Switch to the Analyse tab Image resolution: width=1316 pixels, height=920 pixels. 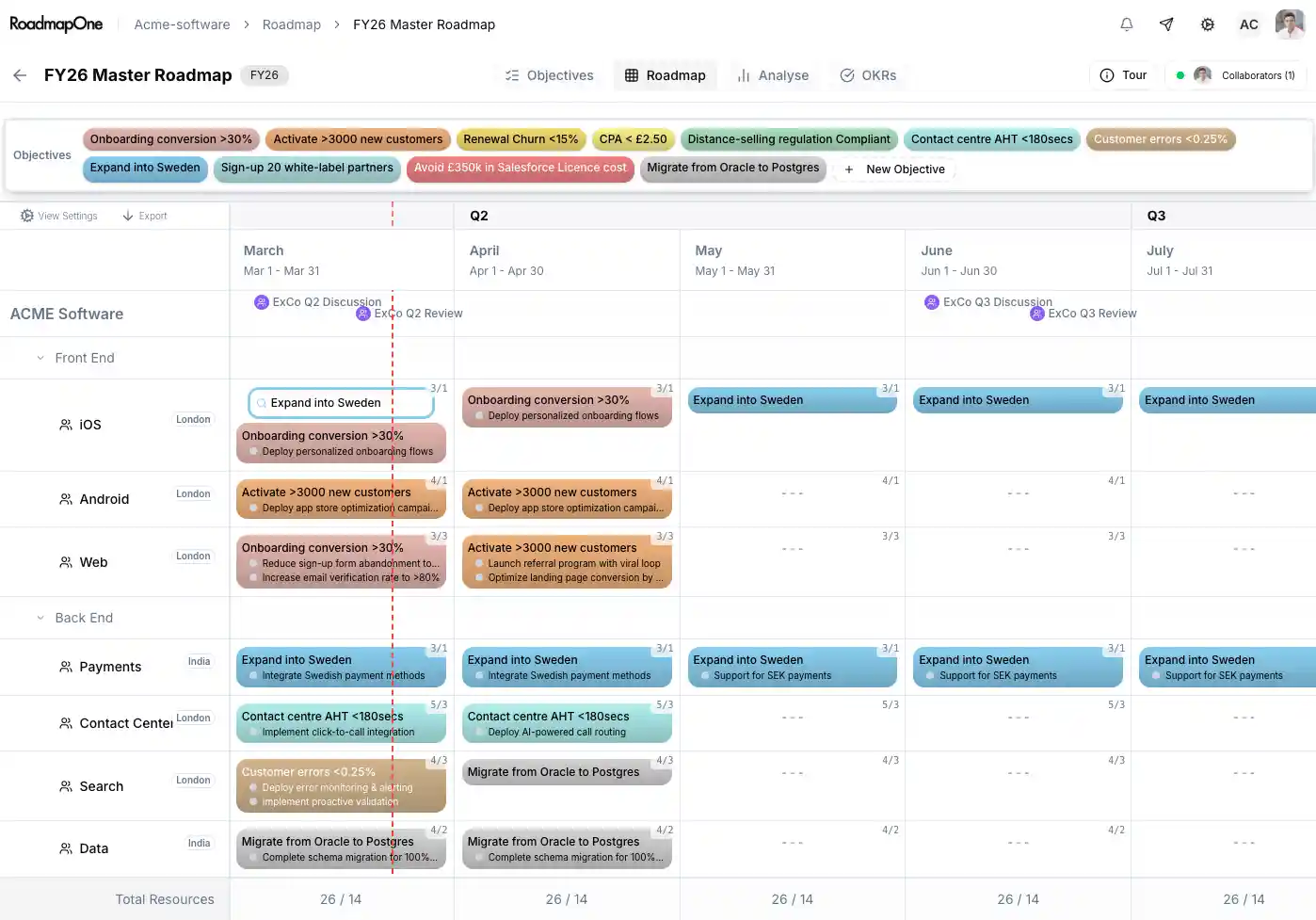pos(774,74)
